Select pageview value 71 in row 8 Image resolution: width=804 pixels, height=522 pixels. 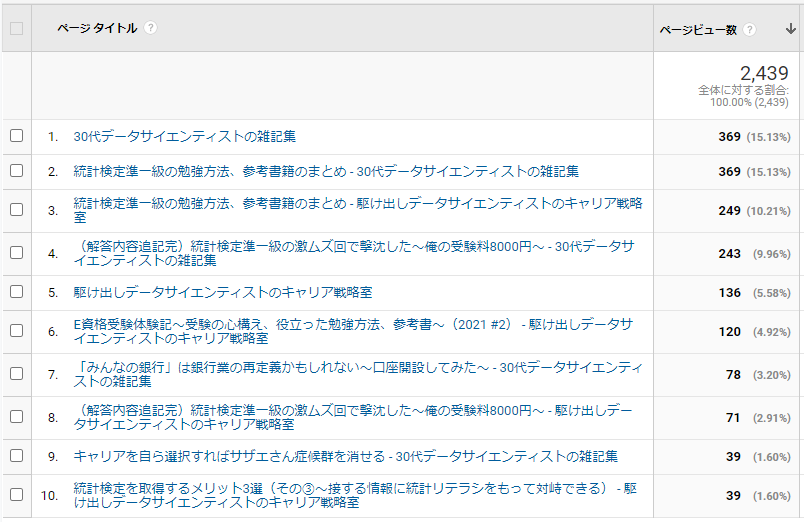pyautogui.click(x=733, y=418)
